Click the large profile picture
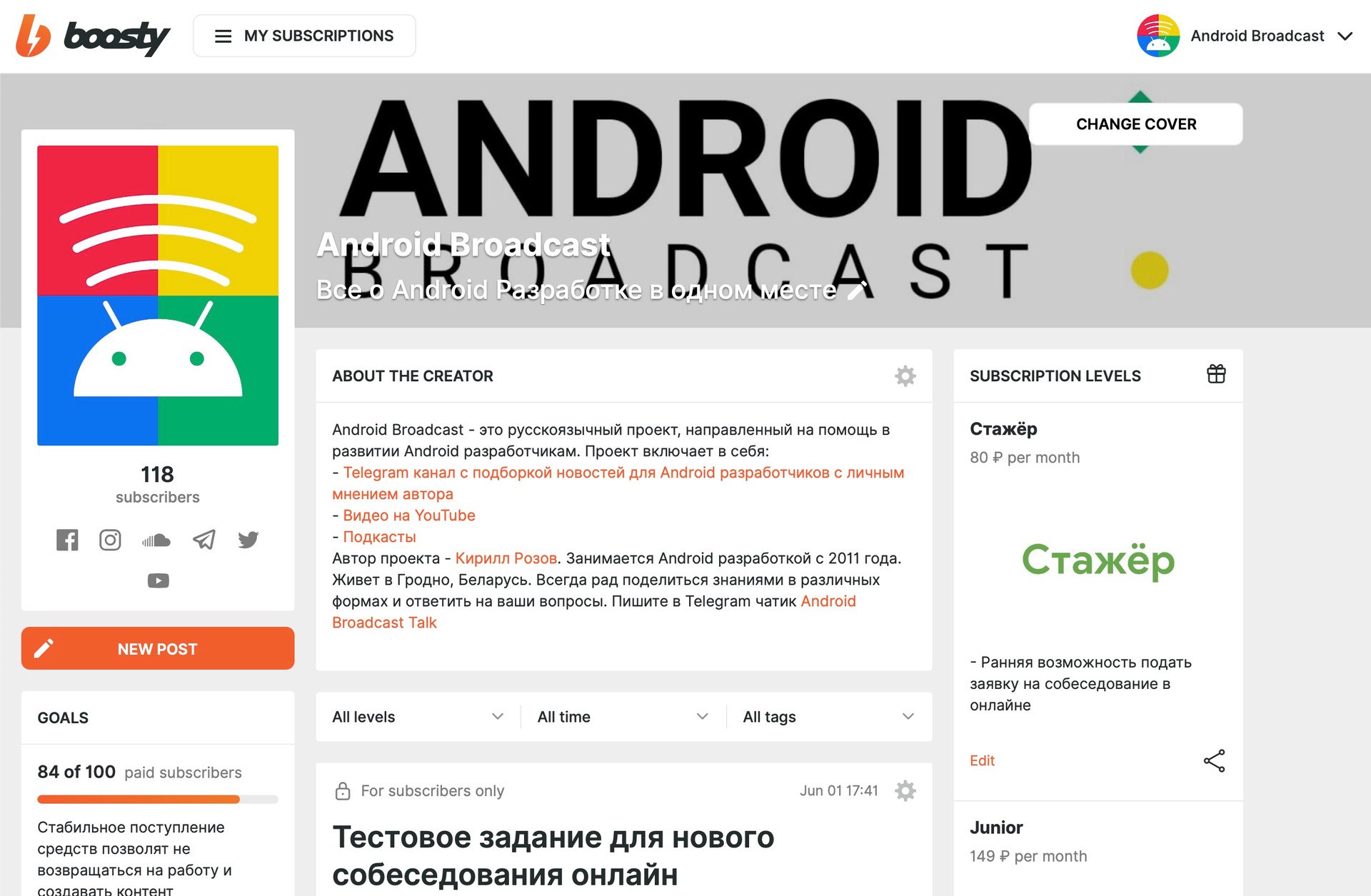This screenshot has height=896, width=1371. click(x=158, y=296)
